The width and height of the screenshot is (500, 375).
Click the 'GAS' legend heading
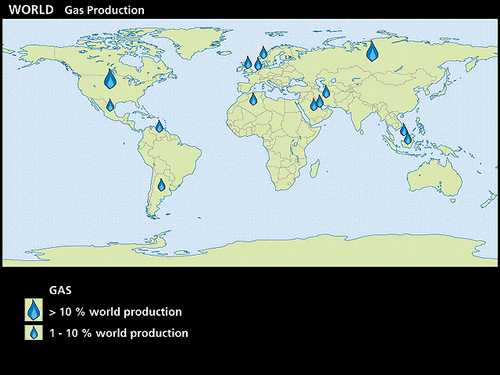click(x=60, y=290)
